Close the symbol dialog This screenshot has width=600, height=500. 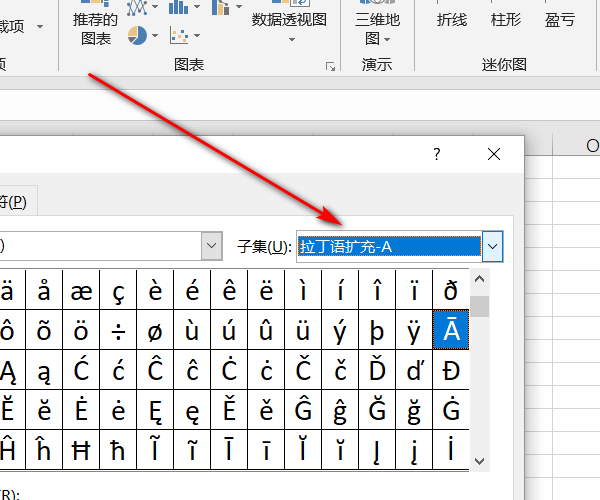[493, 154]
